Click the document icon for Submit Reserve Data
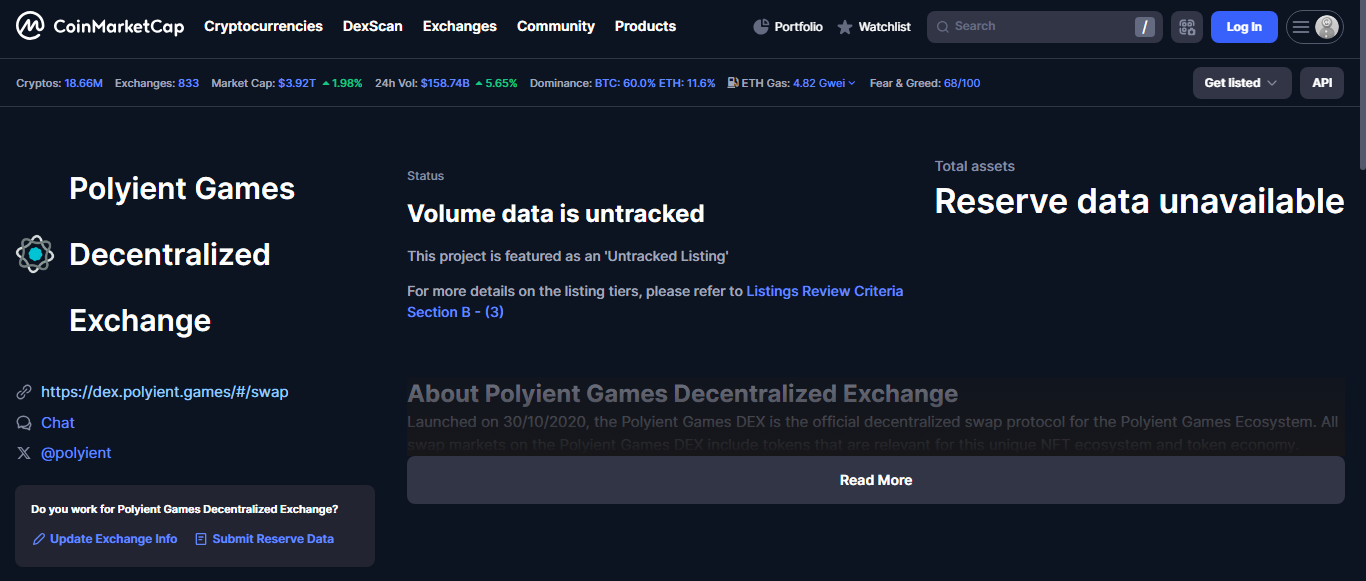The height and width of the screenshot is (581, 1366). [x=201, y=539]
